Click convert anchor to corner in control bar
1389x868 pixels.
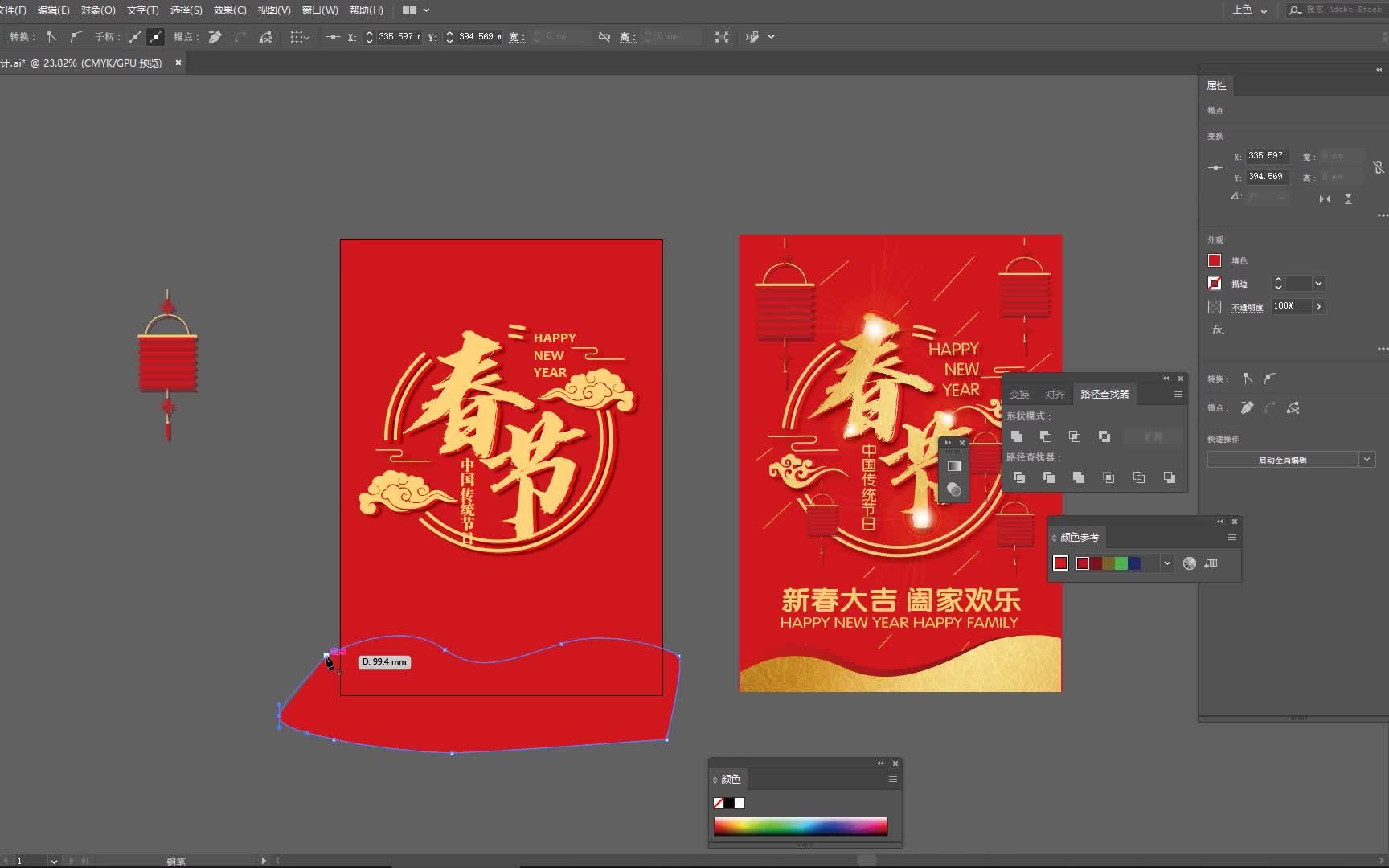point(51,37)
